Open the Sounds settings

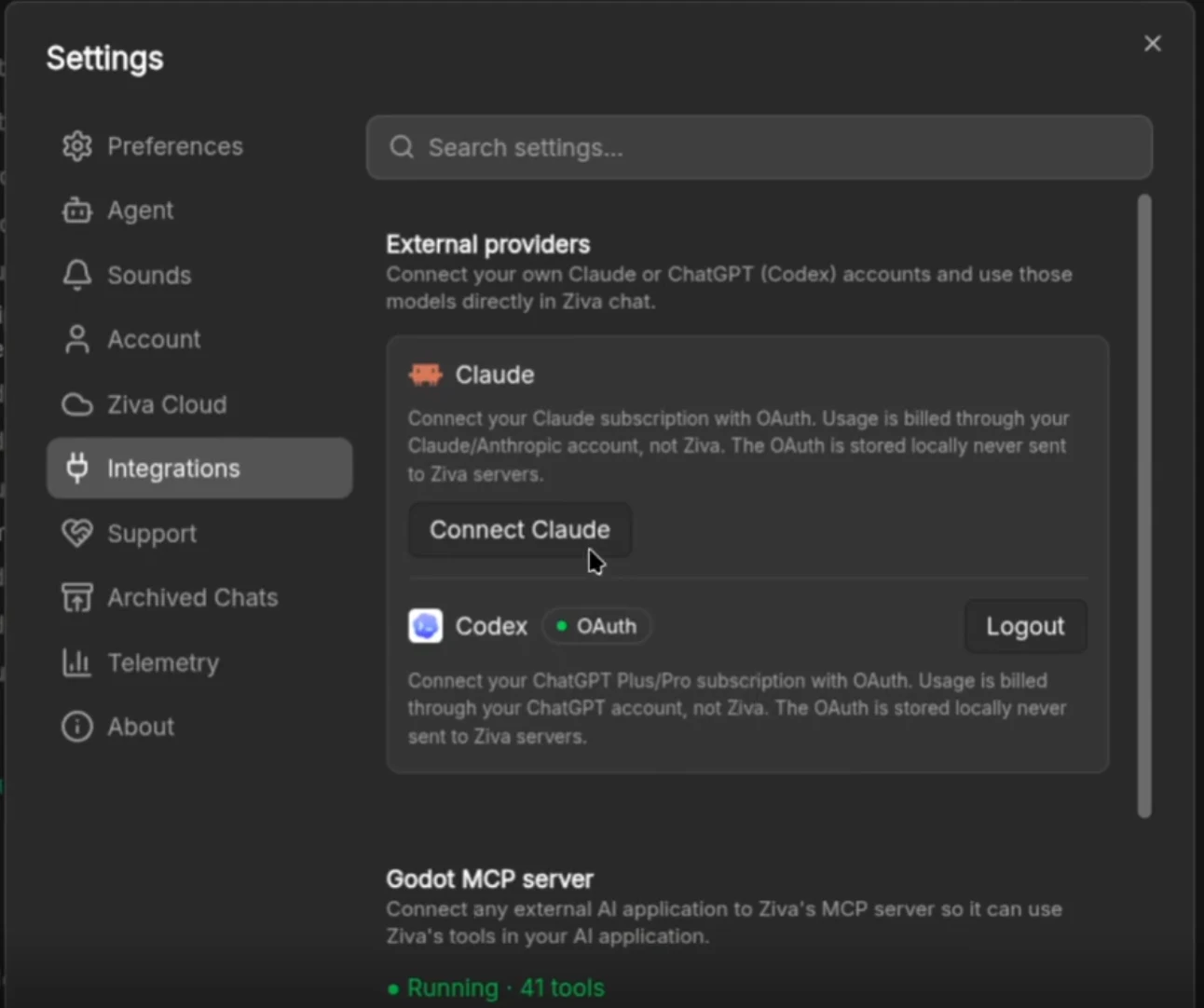pyautogui.click(x=199, y=275)
